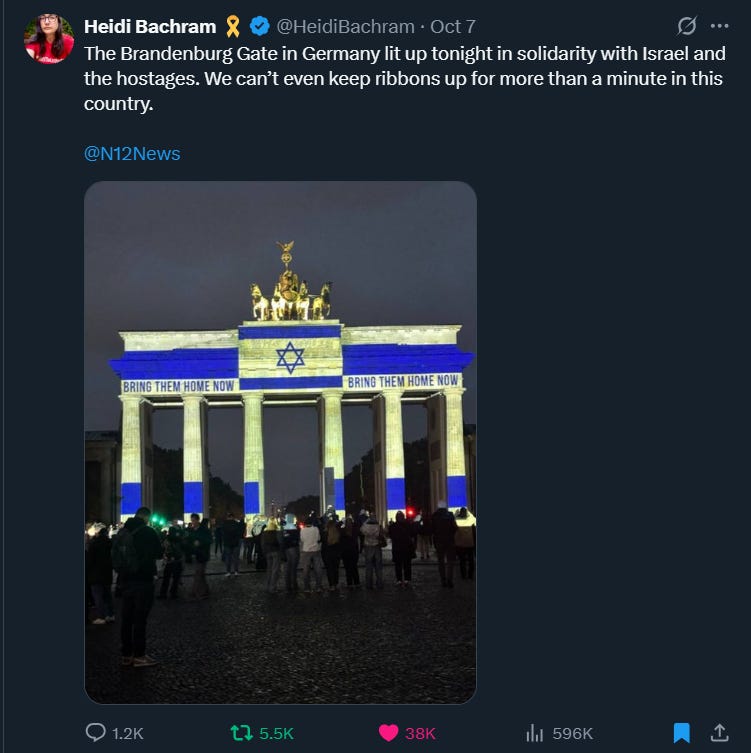Screen dimensions: 751x753
Task: Click the share upload arrow icon
Action: 719,733
